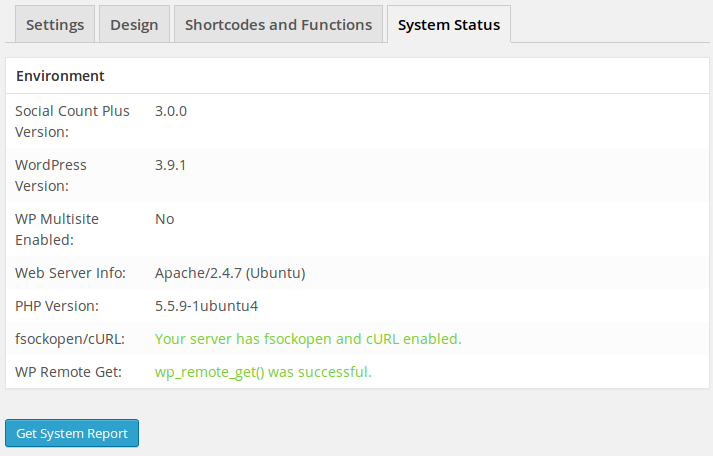
Task: Select the 3.9.1 WordPress version value
Action: (x=170, y=165)
